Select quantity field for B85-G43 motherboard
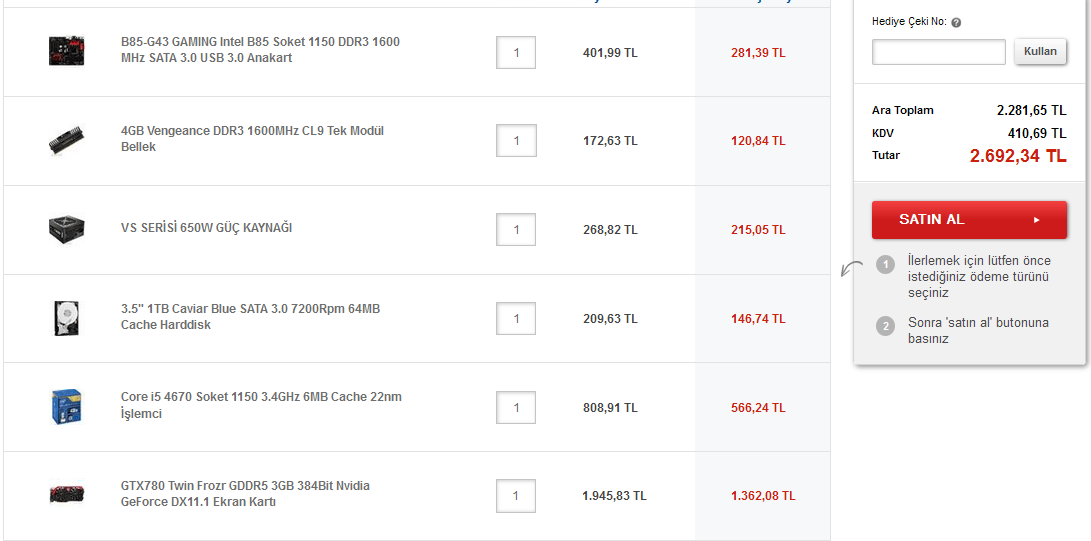The image size is (1091, 541). click(516, 53)
